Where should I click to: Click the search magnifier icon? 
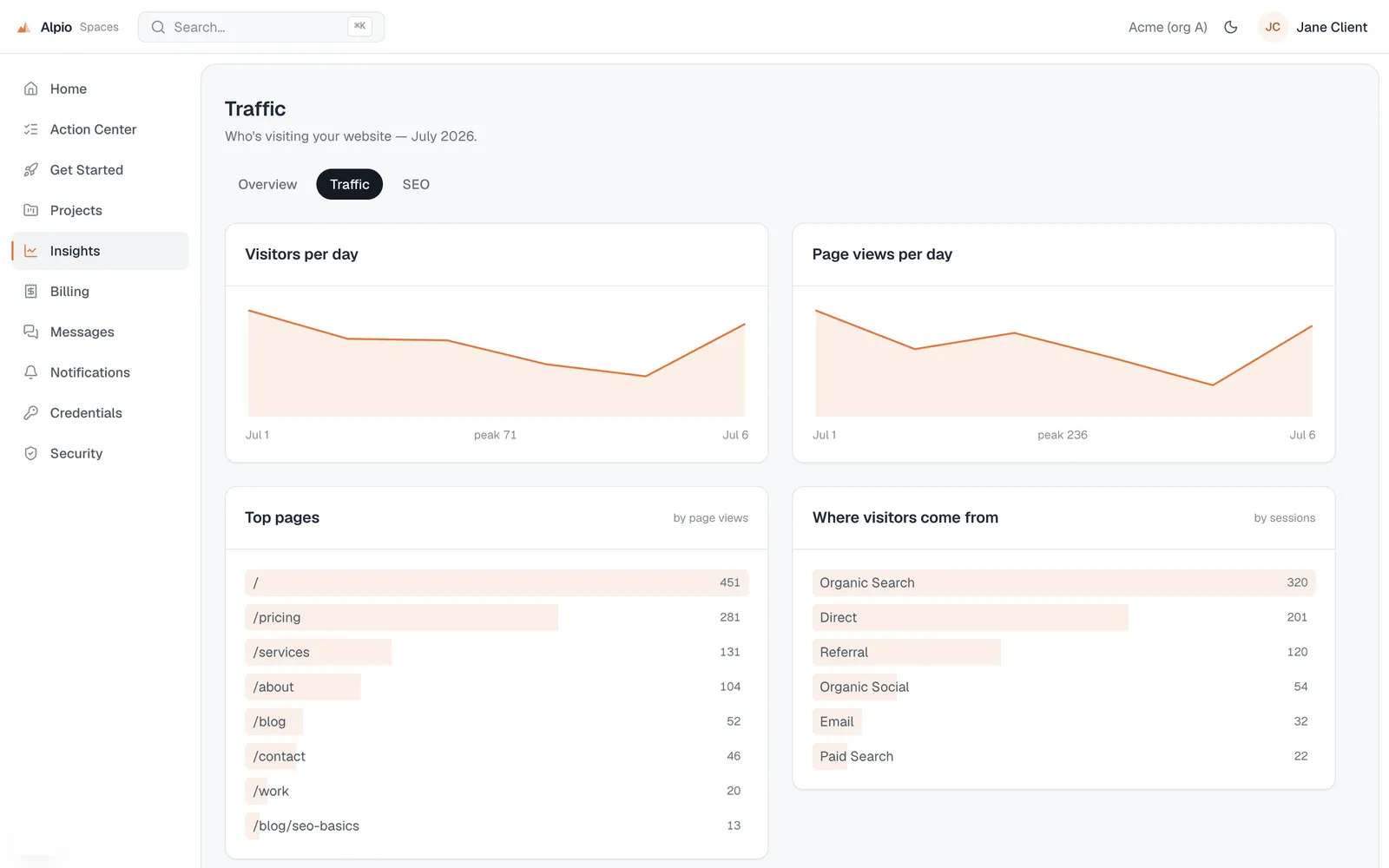coord(158,27)
